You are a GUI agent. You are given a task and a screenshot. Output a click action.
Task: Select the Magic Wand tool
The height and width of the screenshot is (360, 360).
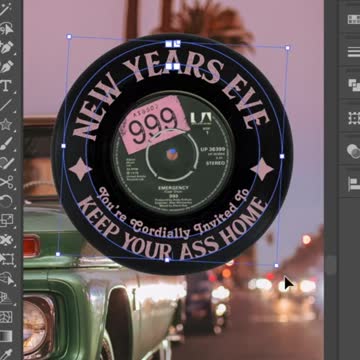6,10
